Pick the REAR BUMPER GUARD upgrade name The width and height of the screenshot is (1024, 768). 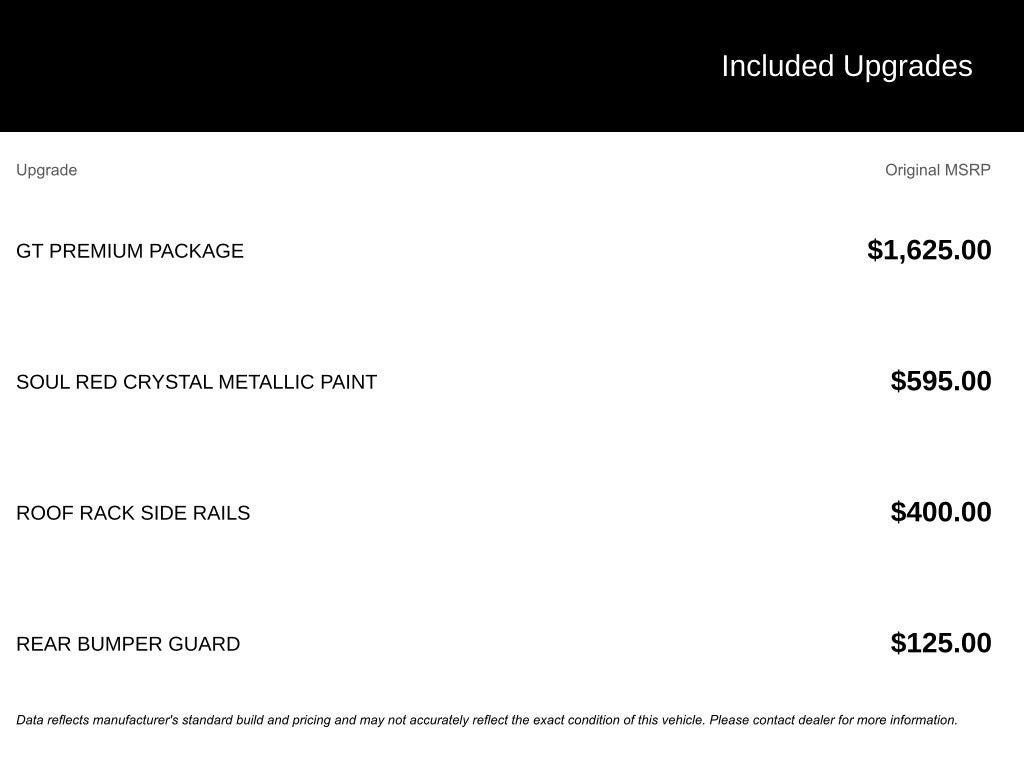click(128, 644)
